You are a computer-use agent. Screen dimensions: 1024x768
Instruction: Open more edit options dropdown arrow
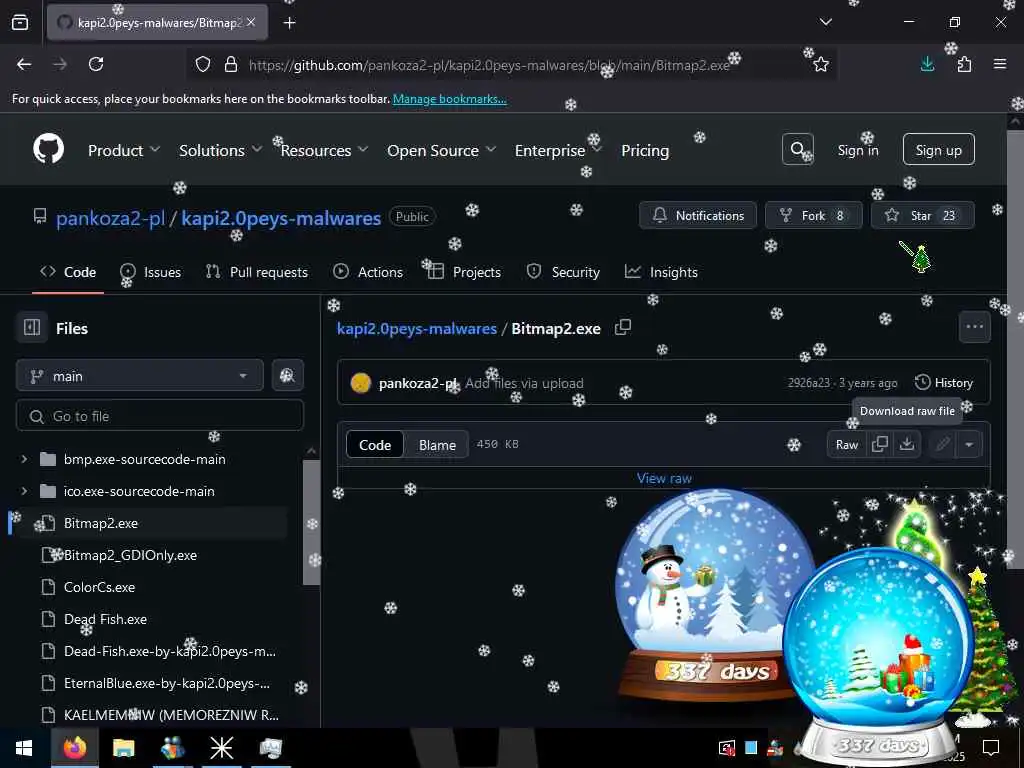coord(969,444)
